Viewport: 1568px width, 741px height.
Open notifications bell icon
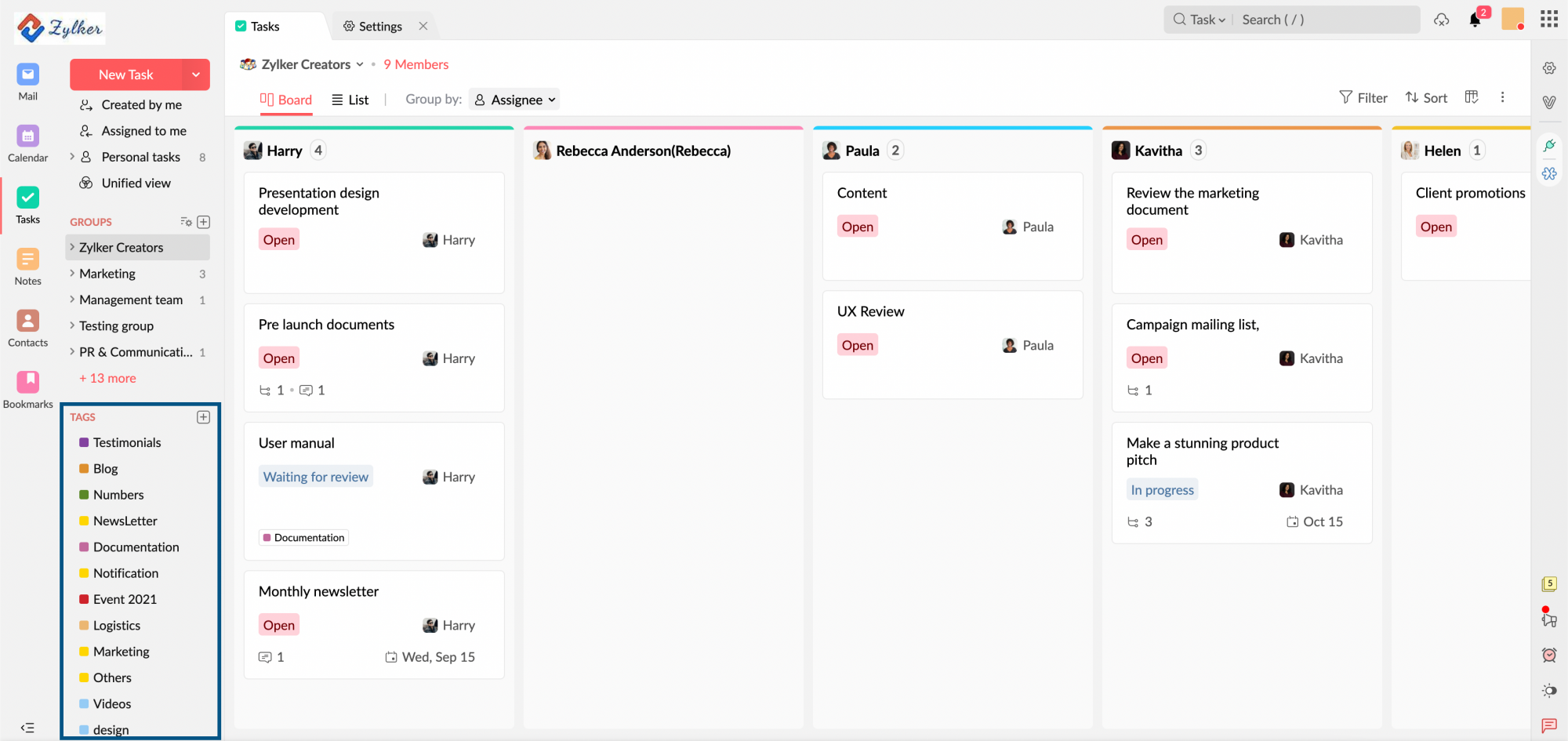1475,20
